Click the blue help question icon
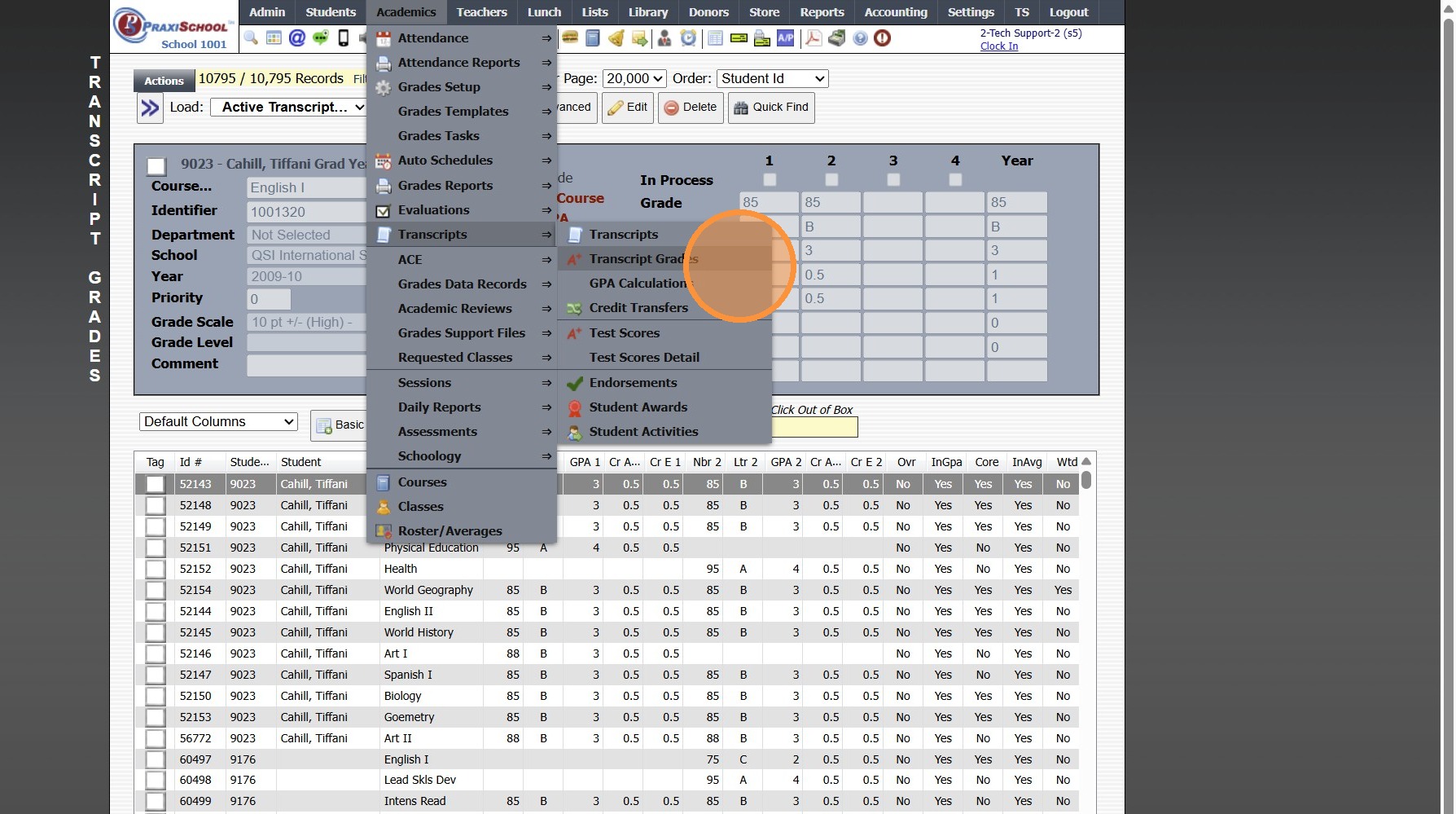Screen dimensions: 1456x814 coord(860,38)
